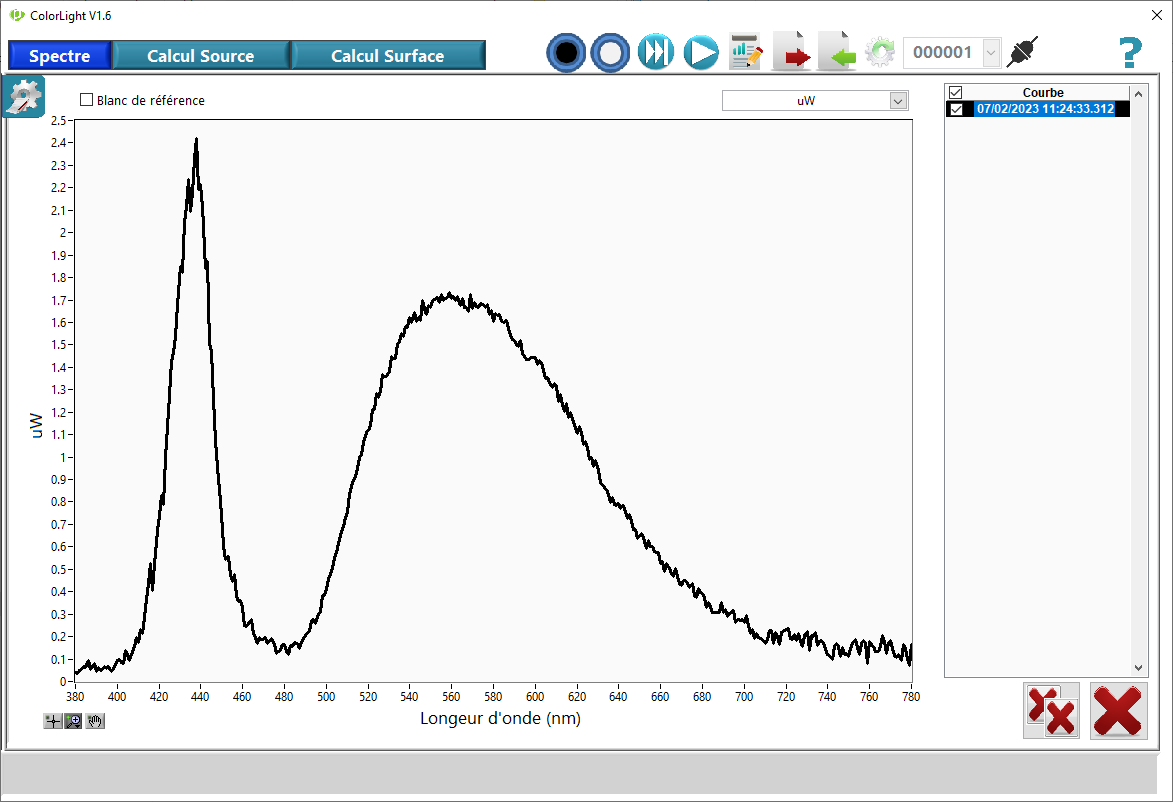1173x802 pixels.
Task: Click the double red X delete curves button
Action: [1051, 711]
